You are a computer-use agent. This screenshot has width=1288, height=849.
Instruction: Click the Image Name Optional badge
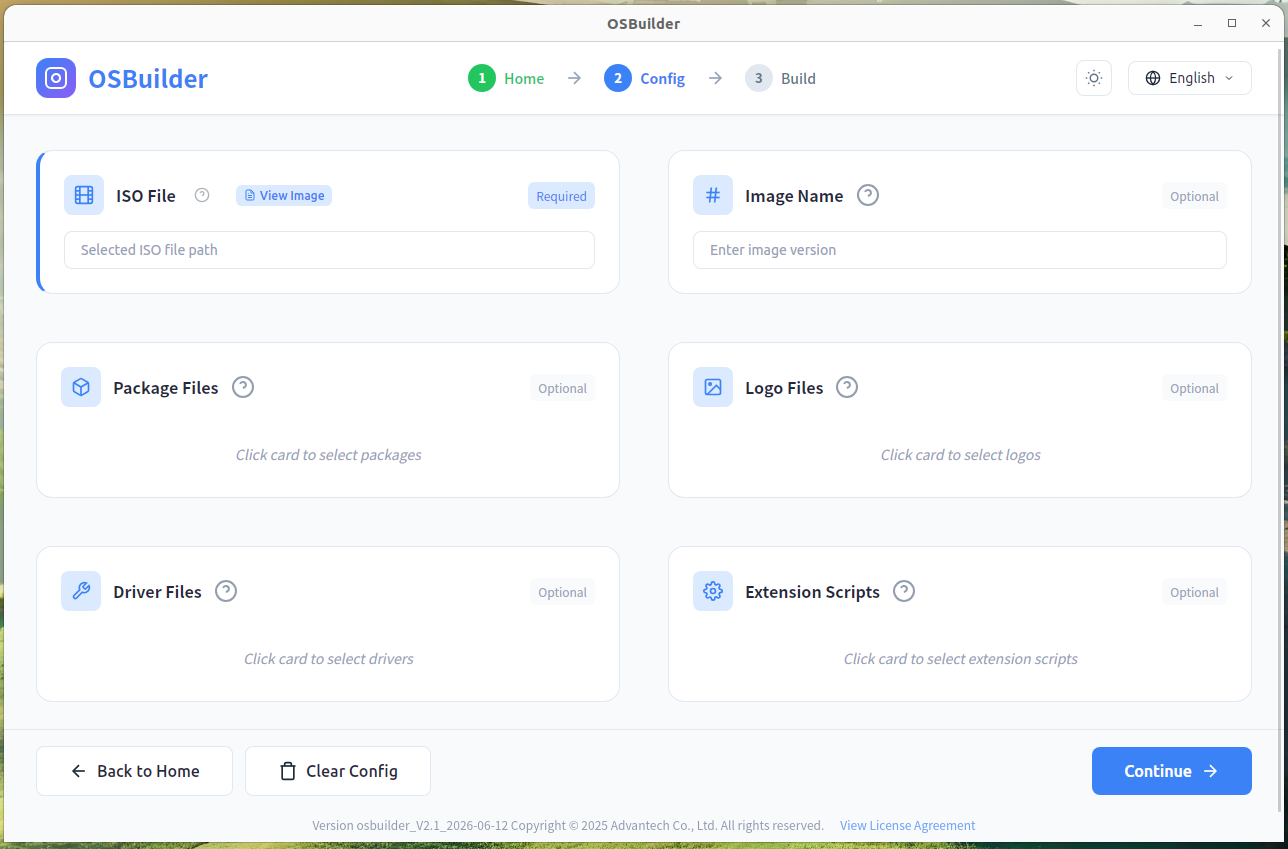[x=1194, y=196]
